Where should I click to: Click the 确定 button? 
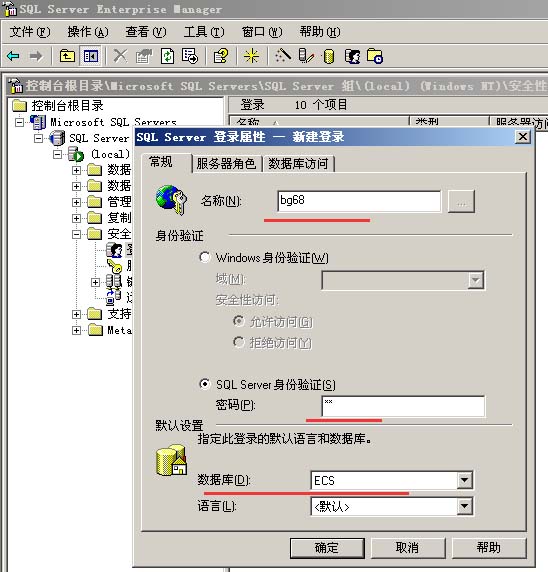[x=327, y=548]
